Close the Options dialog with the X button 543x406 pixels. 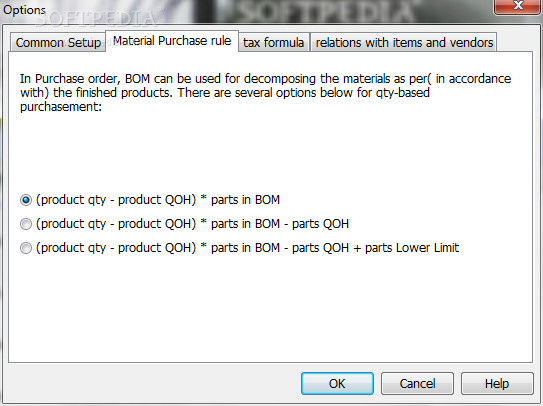pyautogui.click(x=518, y=6)
